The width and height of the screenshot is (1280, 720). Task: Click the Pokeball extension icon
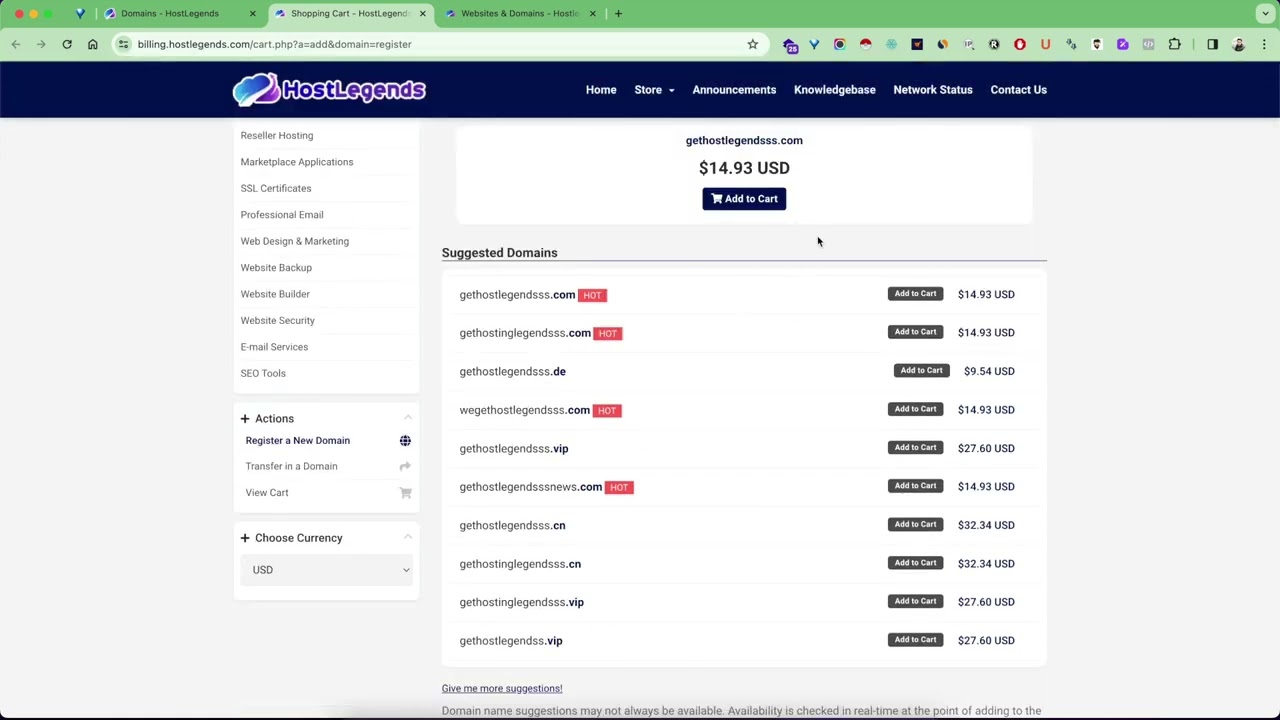[x=865, y=44]
